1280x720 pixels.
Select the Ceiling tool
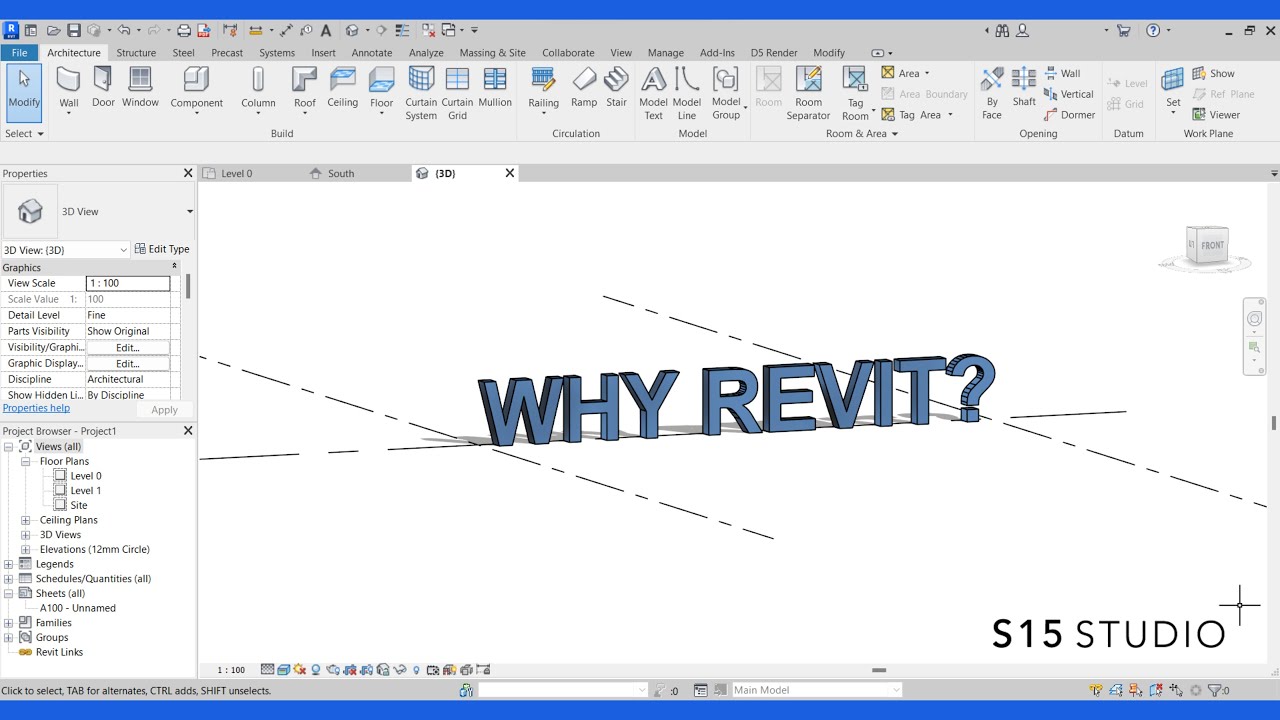pyautogui.click(x=342, y=87)
